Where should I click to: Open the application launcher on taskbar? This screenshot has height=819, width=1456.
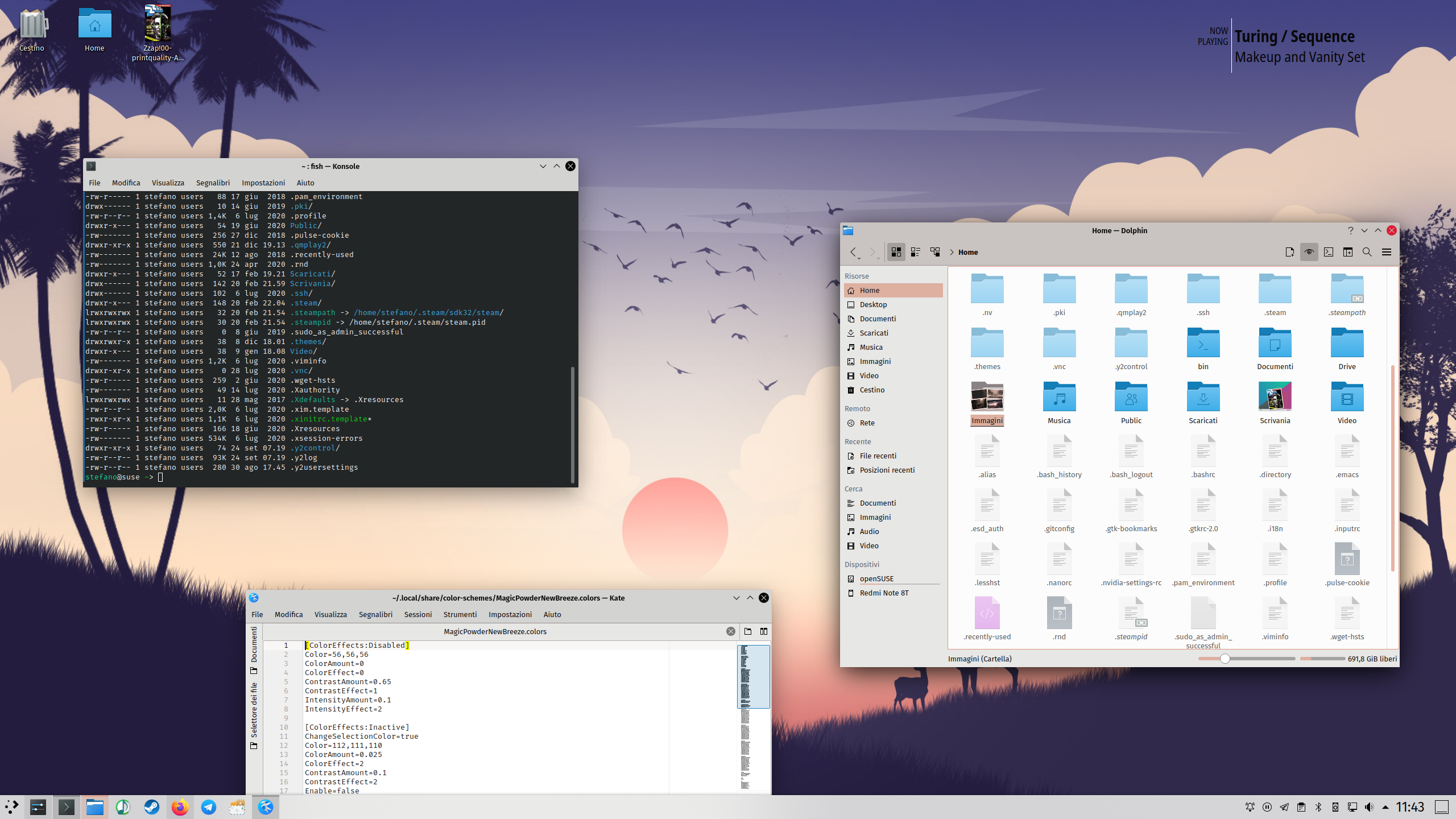point(12,806)
